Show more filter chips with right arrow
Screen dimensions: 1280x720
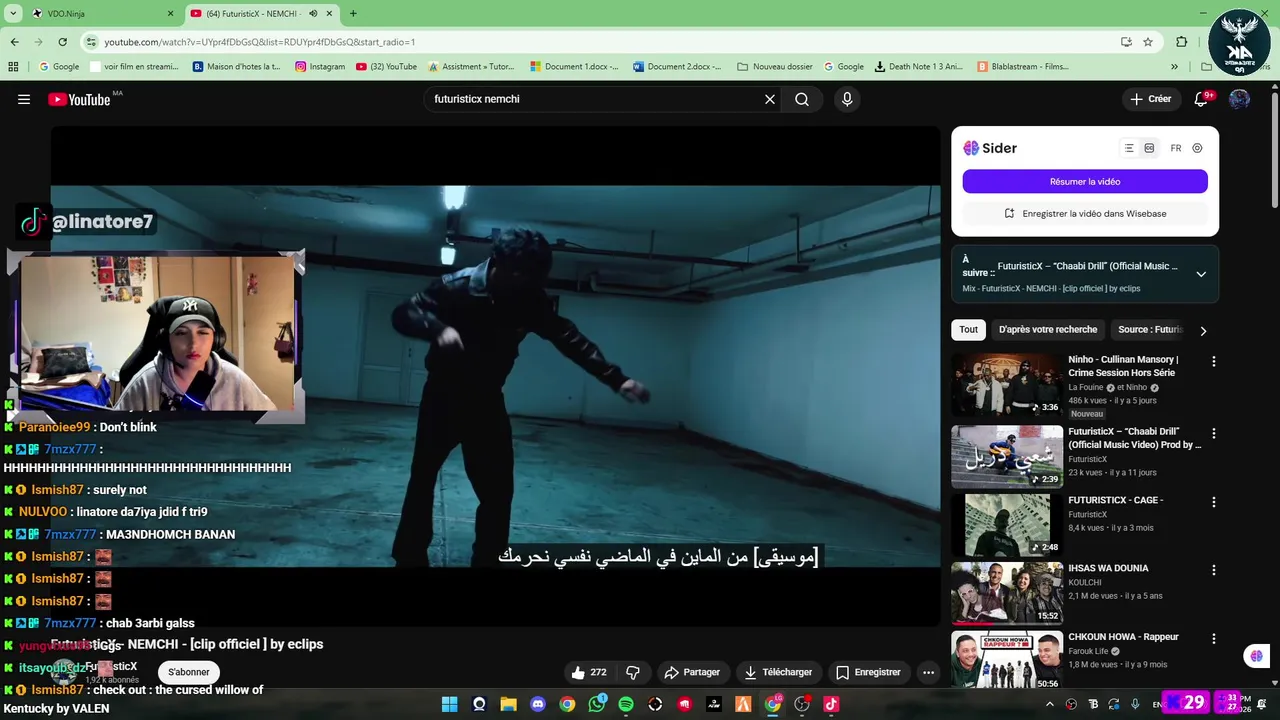1203,330
